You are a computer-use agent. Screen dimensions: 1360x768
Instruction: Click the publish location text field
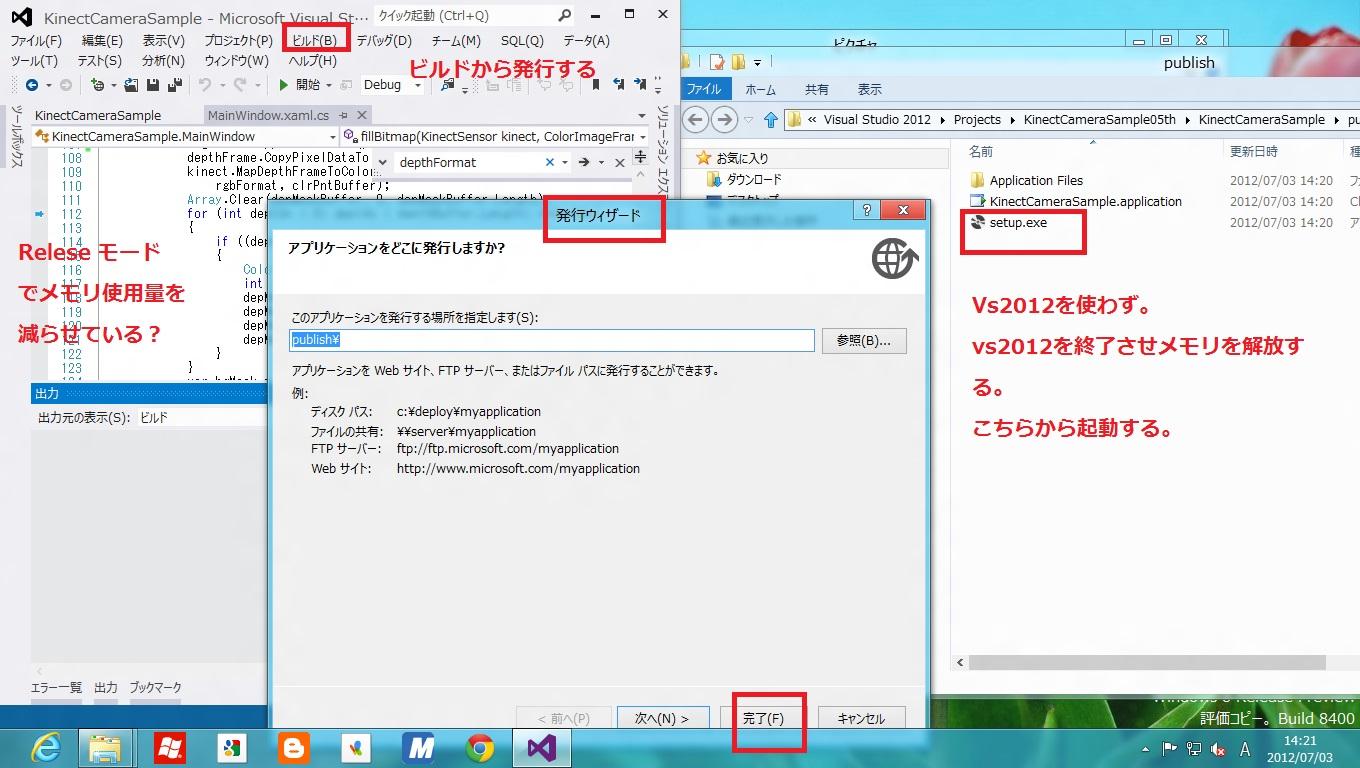coord(552,340)
